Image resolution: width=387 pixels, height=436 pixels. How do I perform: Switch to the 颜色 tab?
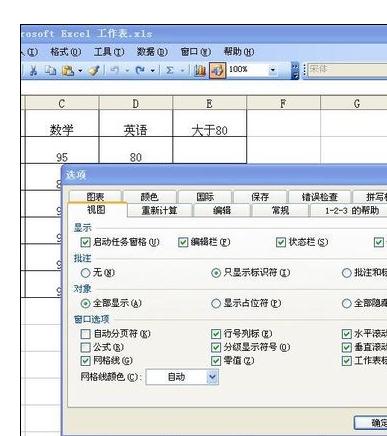[150, 197]
